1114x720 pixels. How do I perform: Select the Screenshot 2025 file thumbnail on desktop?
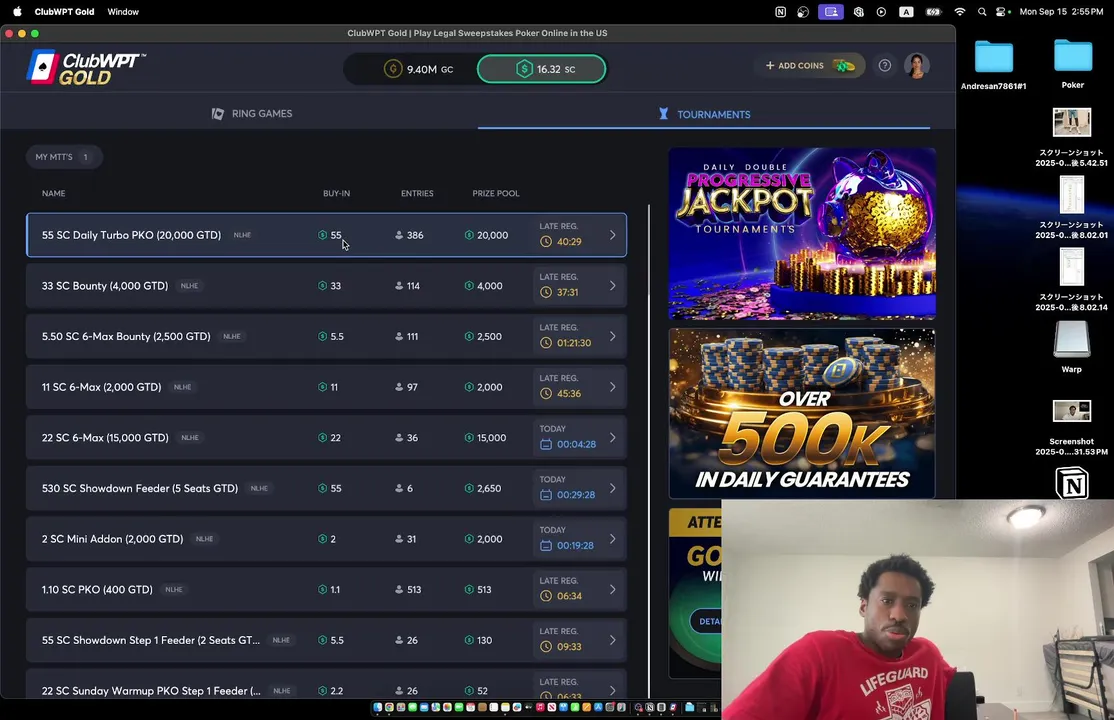(x=1071, y=412)
